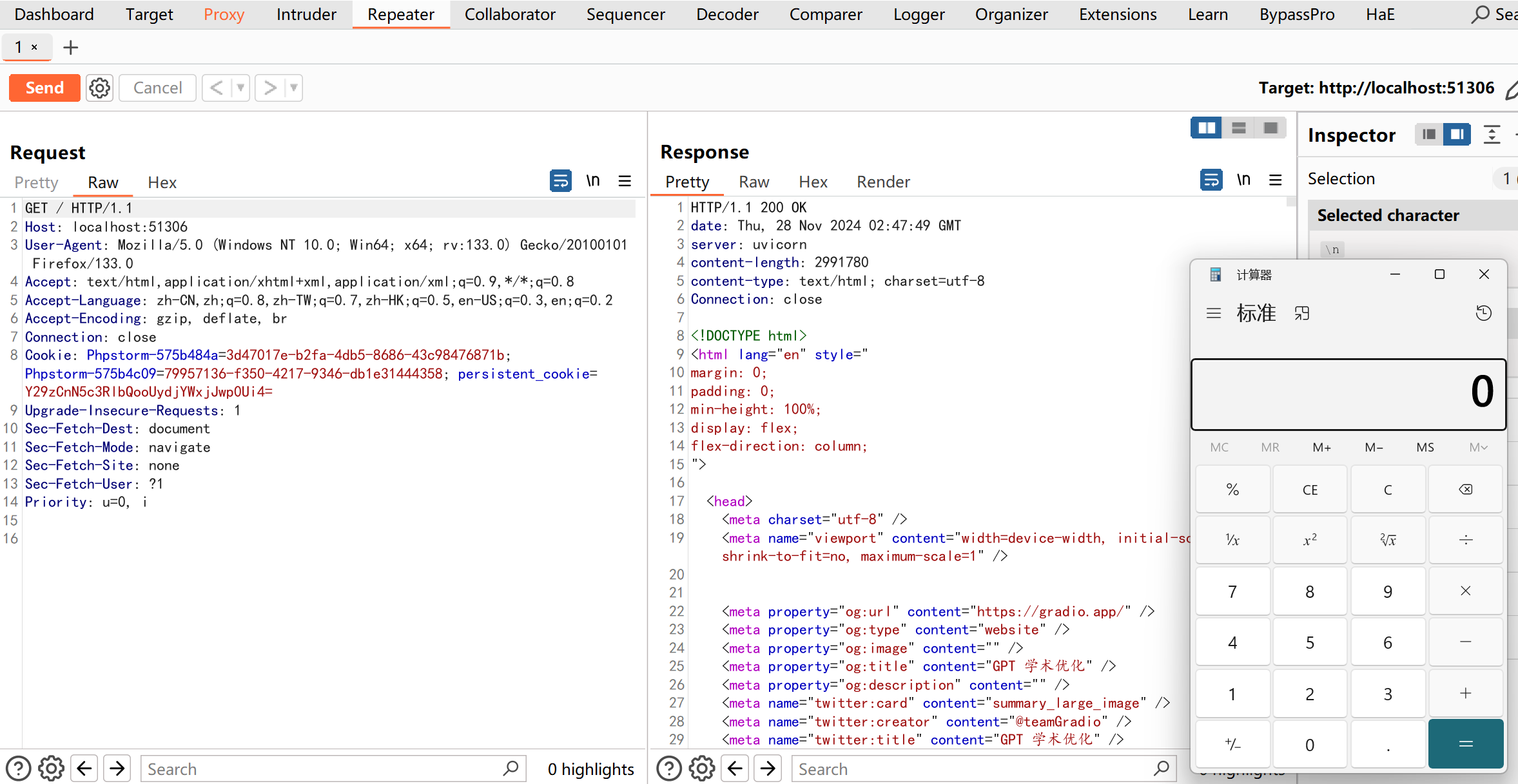Screen dimensions: 1518x784
Task: Click Keep on top icon in calculator
Action: tap(1301, 314)
